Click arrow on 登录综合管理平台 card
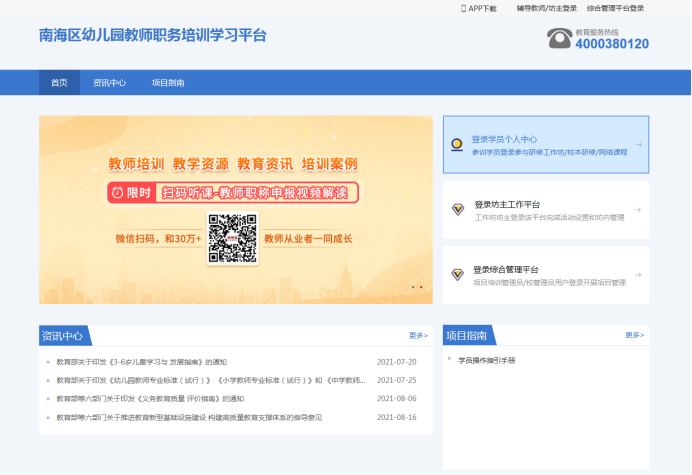Screen dimensions: 692x475 638,275
